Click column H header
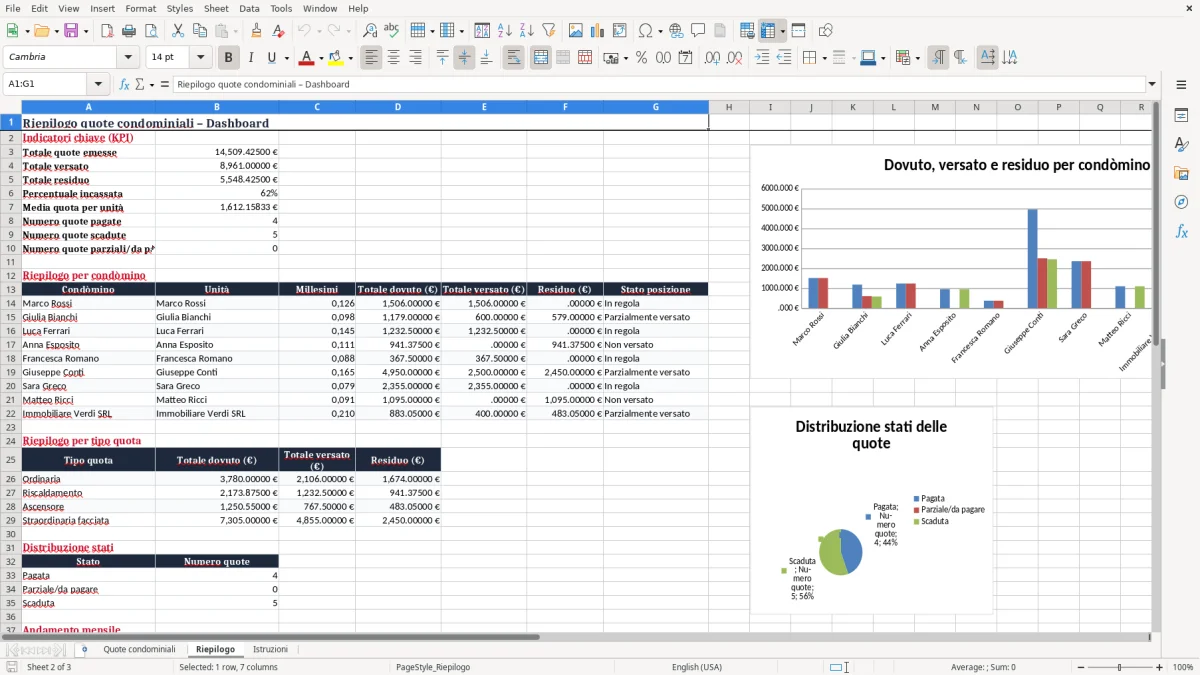1200x675 pixels. (x=729, y=107)
